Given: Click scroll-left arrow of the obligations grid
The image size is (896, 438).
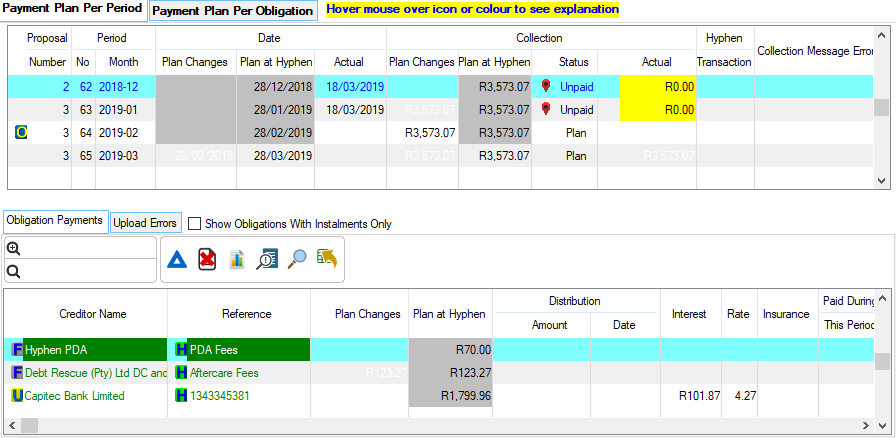Looking at the screenshot, I should point(11,425).
